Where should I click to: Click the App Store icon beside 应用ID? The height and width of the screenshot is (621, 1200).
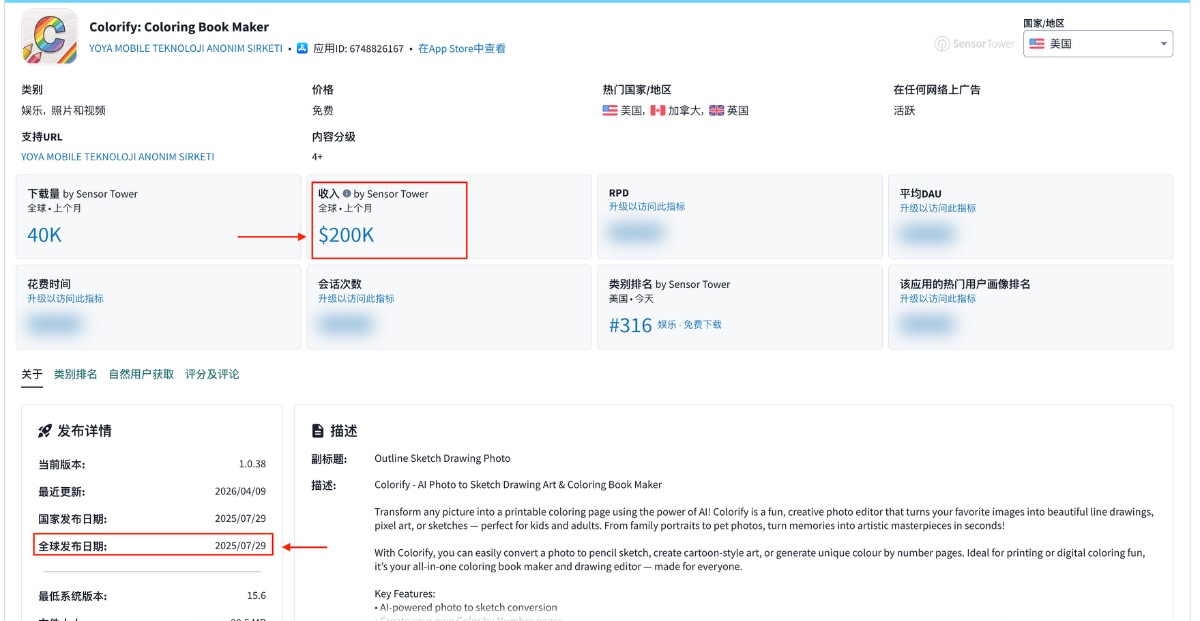302,48
